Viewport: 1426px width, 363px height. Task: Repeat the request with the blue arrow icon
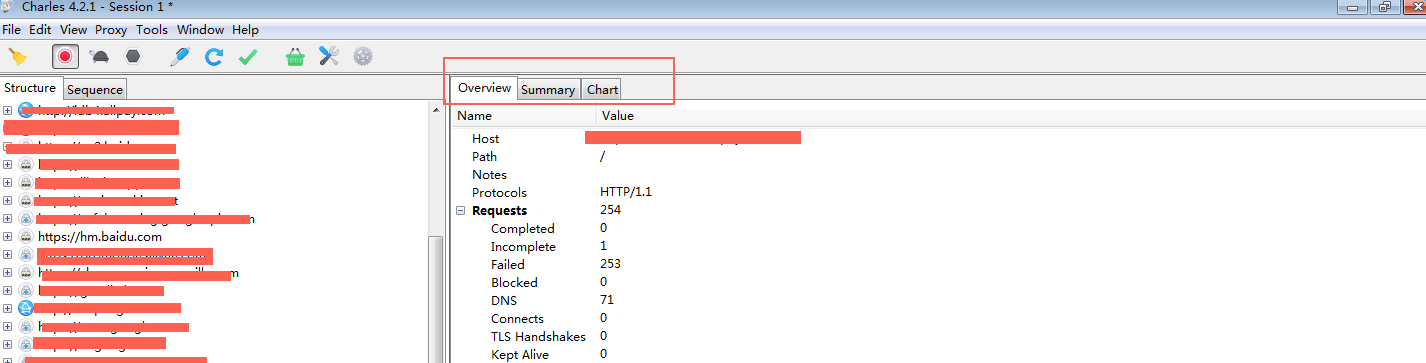214,57
